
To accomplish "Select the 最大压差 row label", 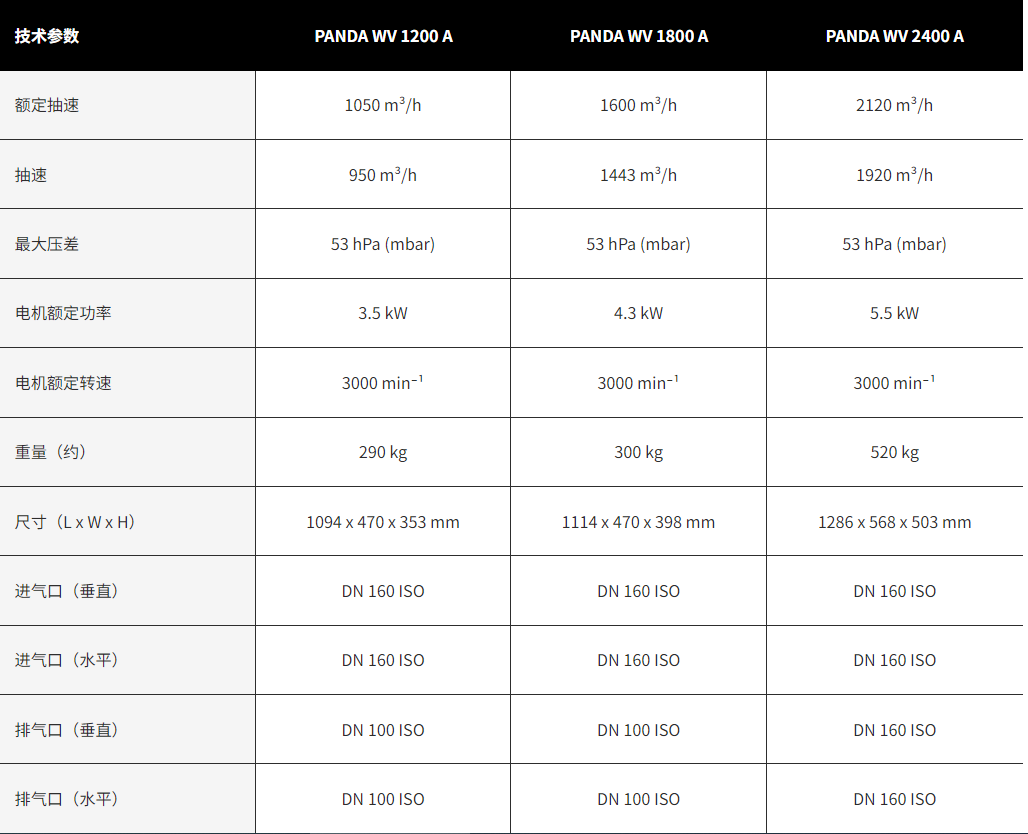I will click(x=127, y=244).
